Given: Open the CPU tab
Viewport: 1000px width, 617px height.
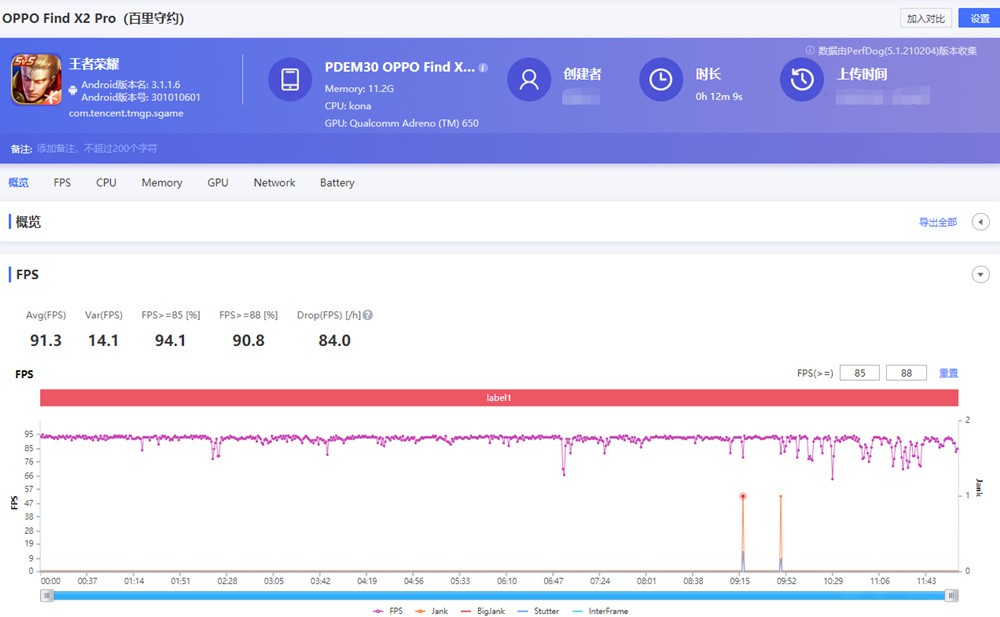Looking at the screenshot, I should click(x=106, y=182).
